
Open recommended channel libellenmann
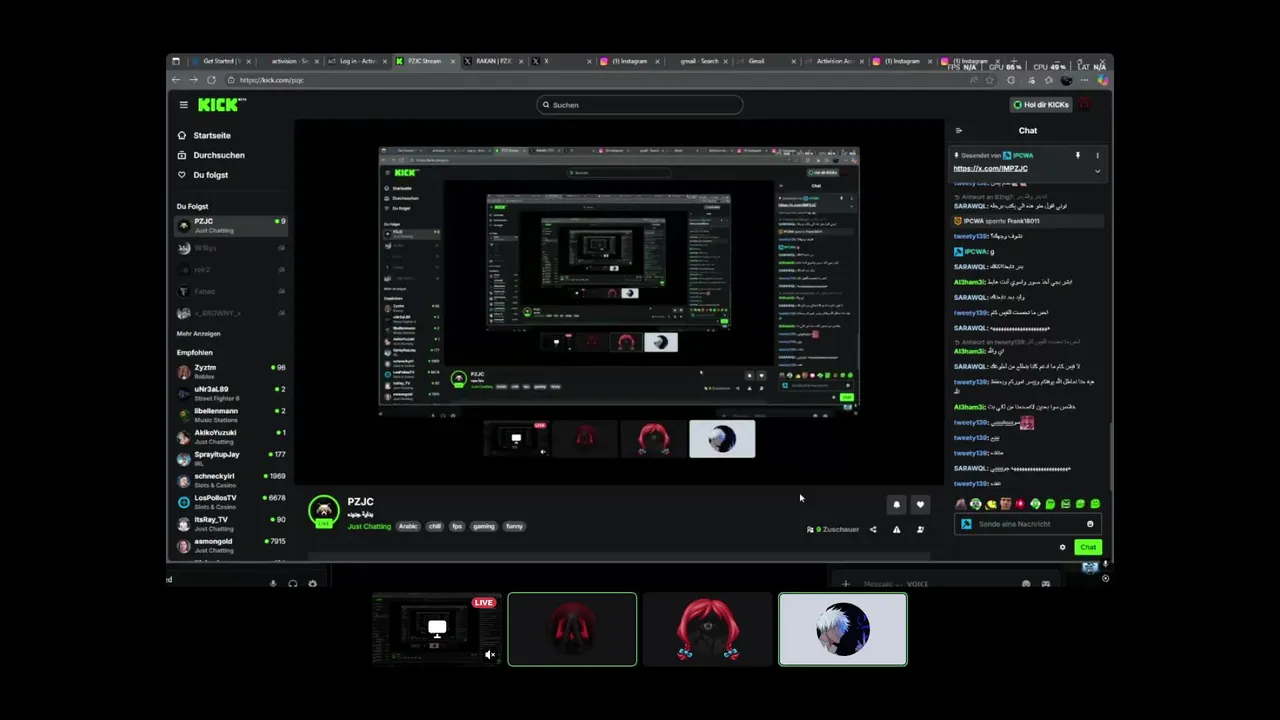[x=231, y=416]
